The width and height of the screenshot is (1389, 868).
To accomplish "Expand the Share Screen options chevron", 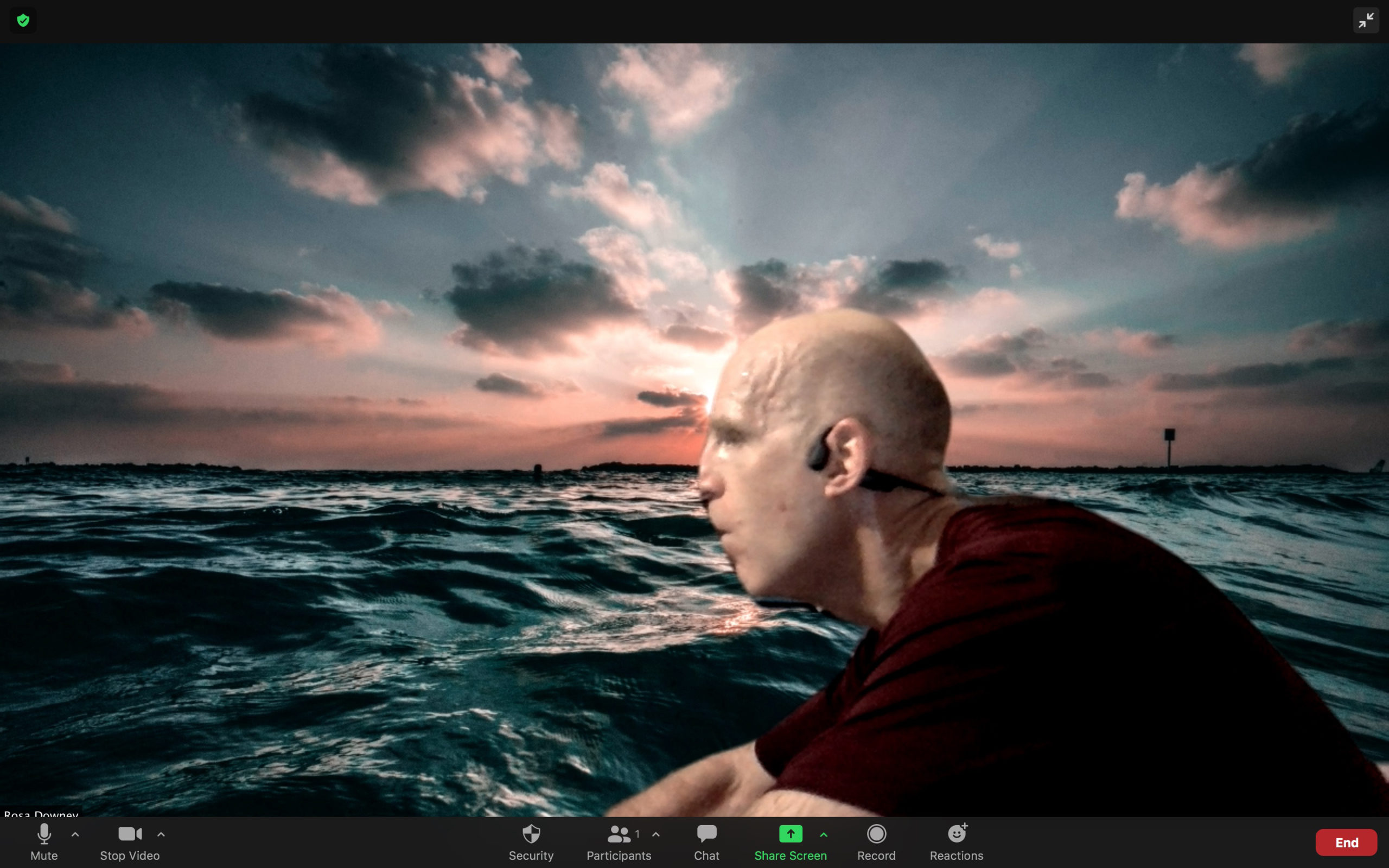I will tap(825, 835).
